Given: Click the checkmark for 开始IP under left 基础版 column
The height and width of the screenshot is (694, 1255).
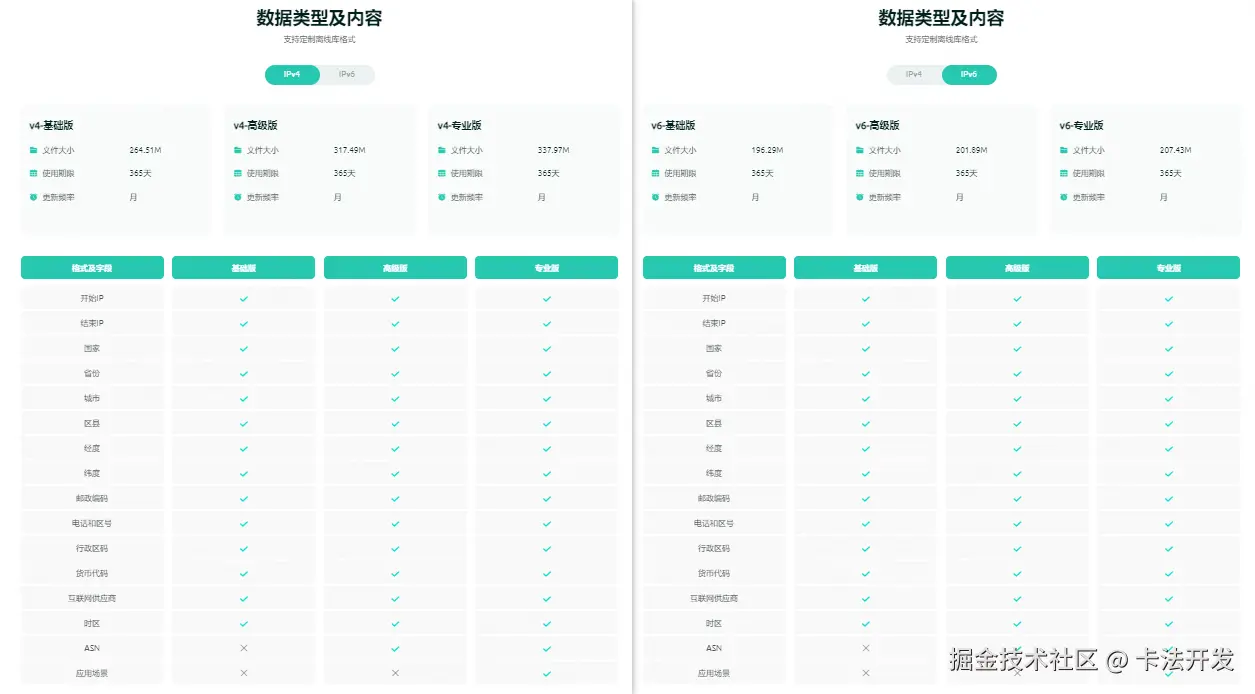Looking at the screenshot, I should (x=243, y=297).
